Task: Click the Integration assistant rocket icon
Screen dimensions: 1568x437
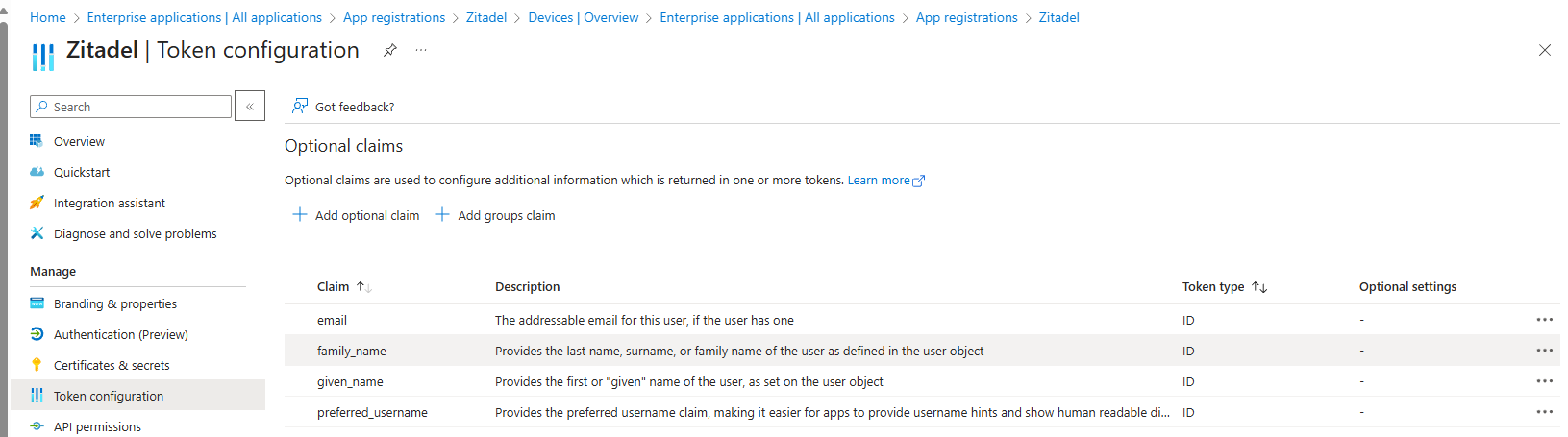Action: coord(37,202)
